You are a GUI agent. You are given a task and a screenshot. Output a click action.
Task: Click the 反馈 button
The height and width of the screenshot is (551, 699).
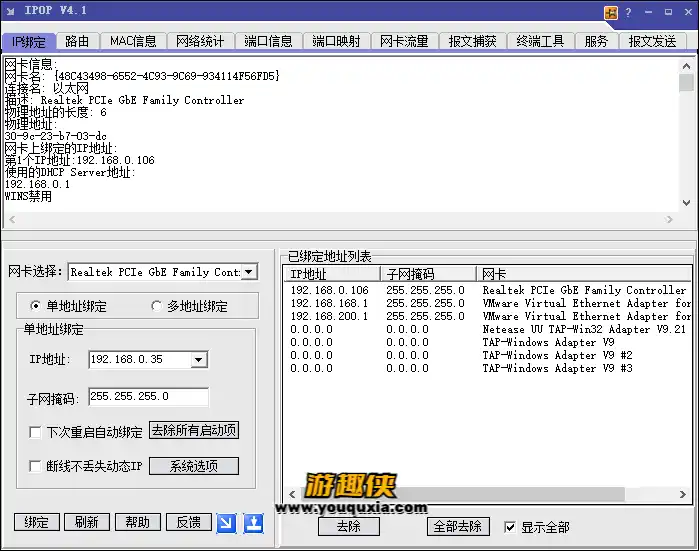[x=189, y=522]
